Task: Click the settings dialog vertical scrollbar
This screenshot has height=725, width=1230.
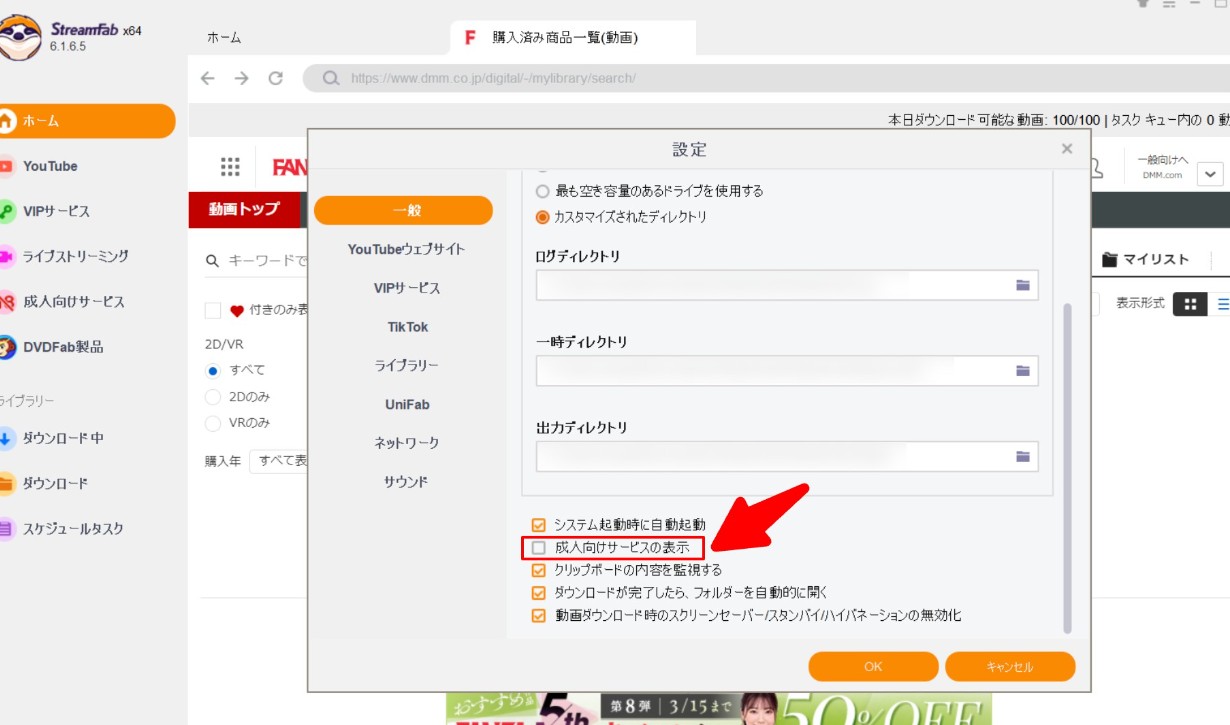Action: 1067,468
